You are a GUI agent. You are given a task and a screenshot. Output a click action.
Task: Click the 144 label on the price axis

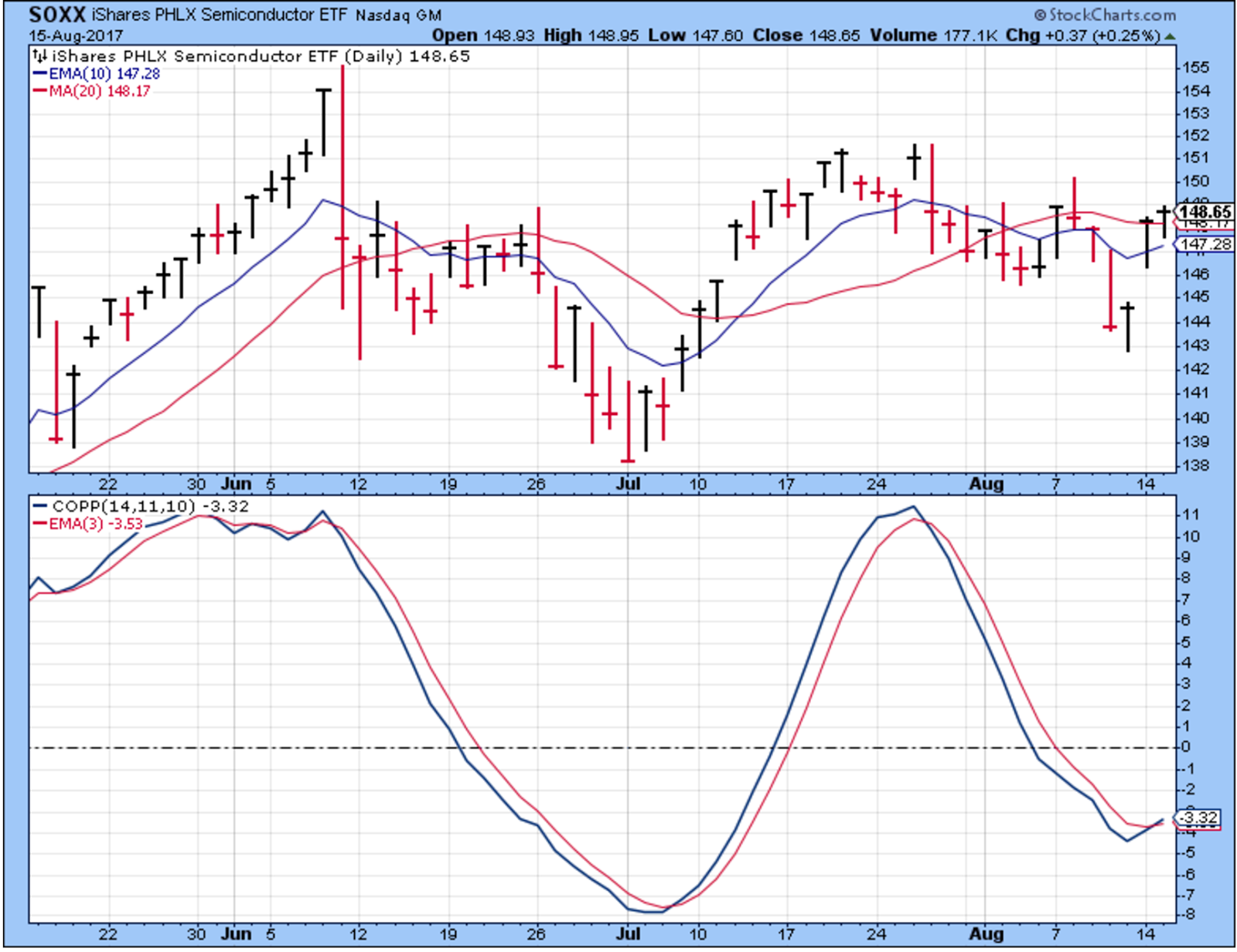1194,321
